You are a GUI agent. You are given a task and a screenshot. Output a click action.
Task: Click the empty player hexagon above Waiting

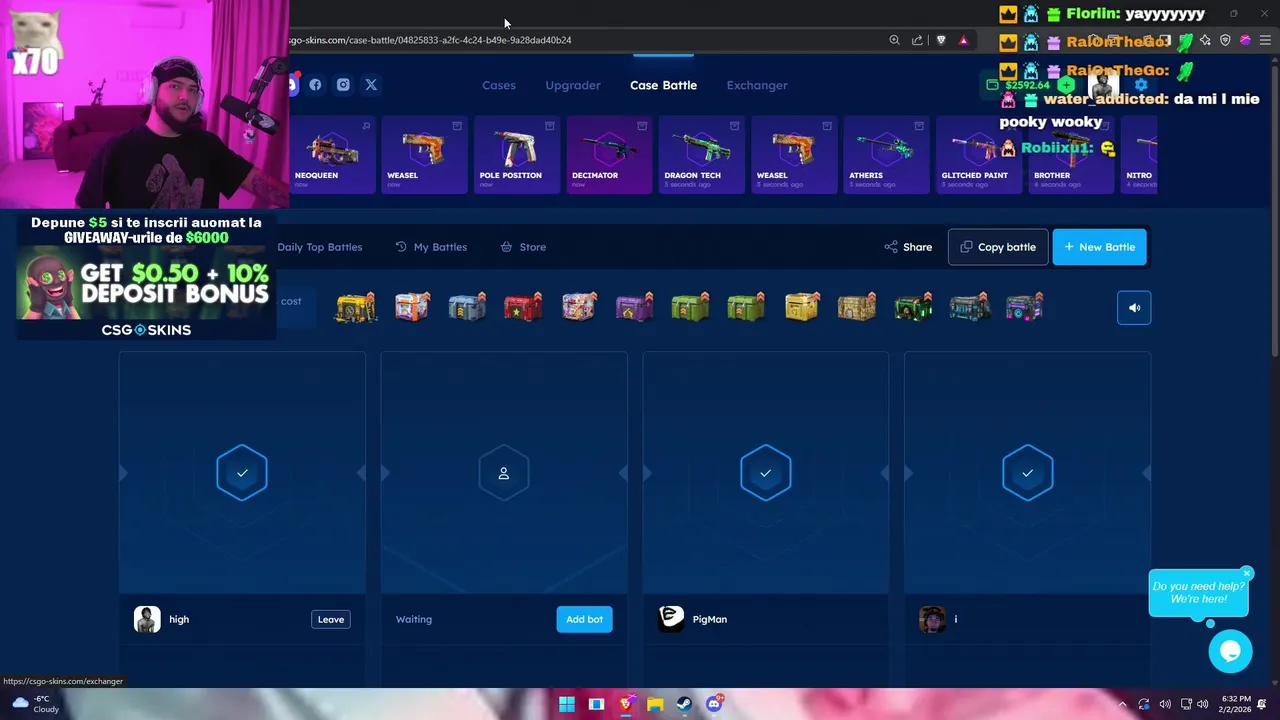[x=504, y=473]
